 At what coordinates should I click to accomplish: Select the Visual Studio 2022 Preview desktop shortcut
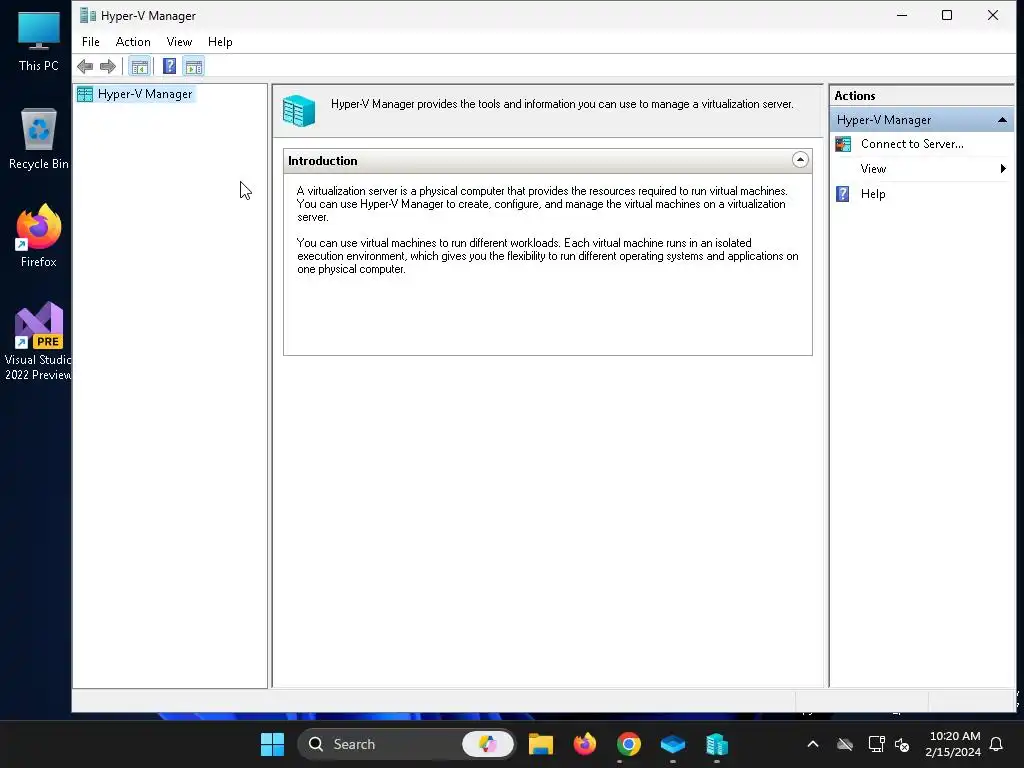tap(38, 342)
